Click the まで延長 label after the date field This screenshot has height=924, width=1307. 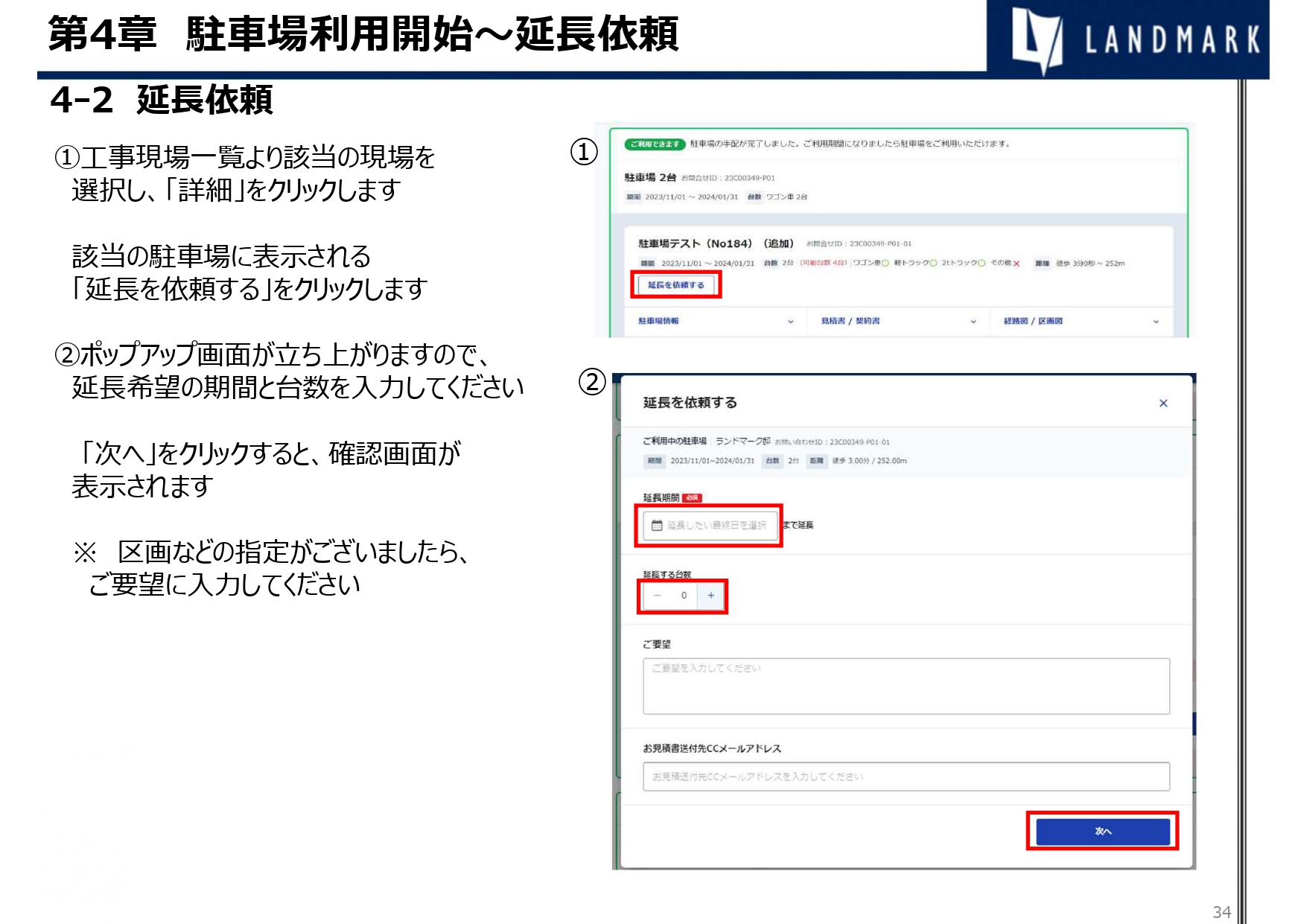click(x=798, y=526)
